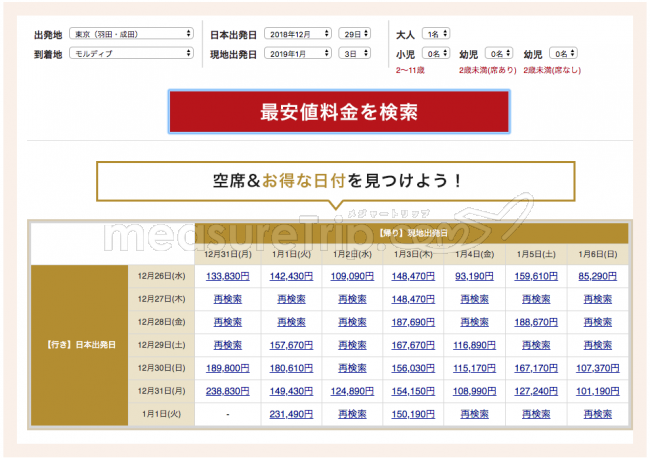Select the 157,670円 fare
This screenshot has width=650, height=458.
pyautogui.click(x=291, y=345)
